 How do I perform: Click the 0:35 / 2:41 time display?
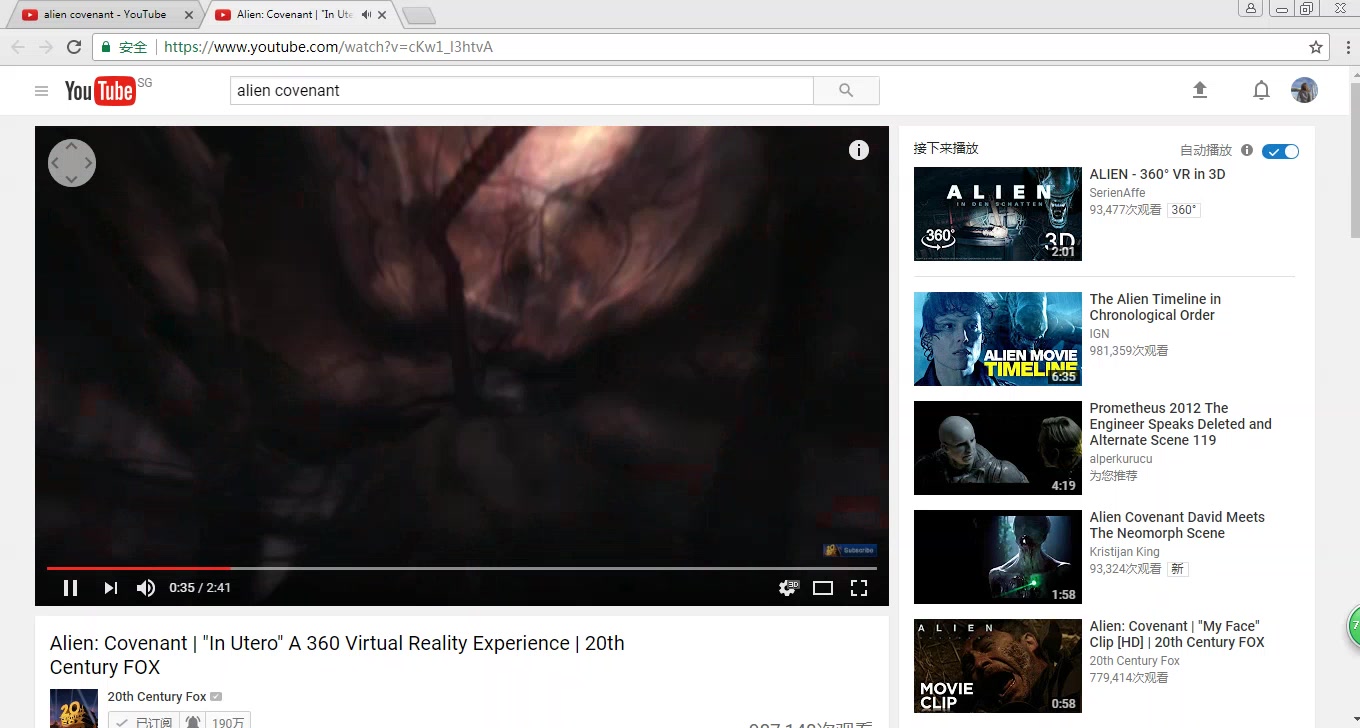(x=200, y=588)
